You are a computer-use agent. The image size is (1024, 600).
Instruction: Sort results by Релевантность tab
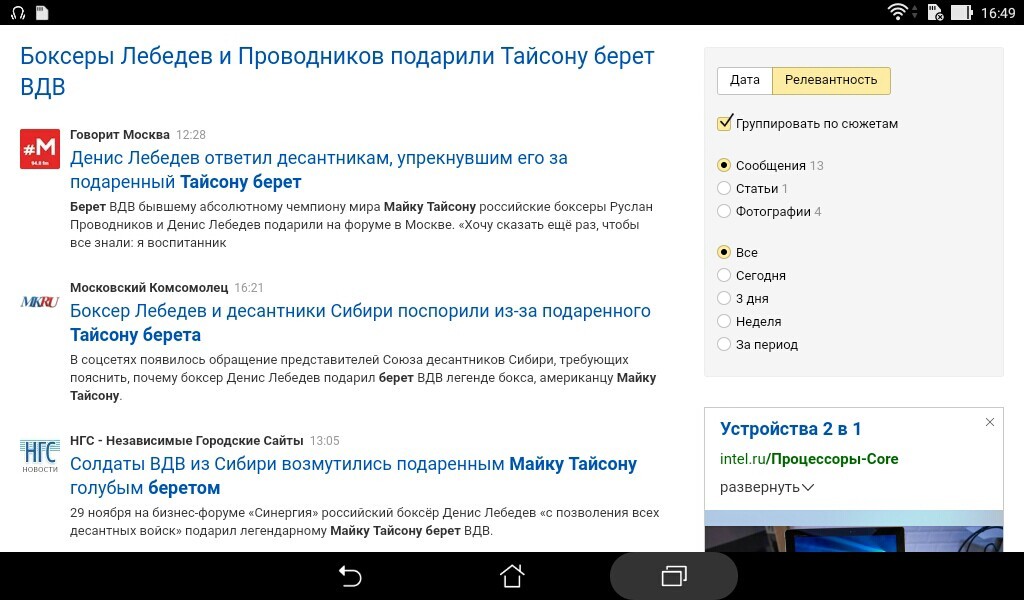tap(831, 80)
